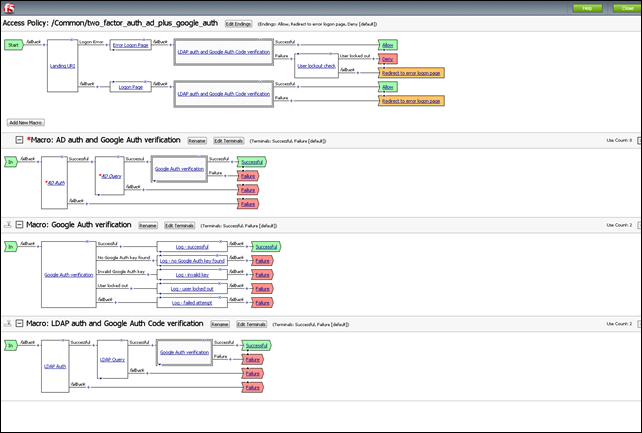Click Edit Endings button
The width and height of the screenshot is (642, 433).
(238, 22)
